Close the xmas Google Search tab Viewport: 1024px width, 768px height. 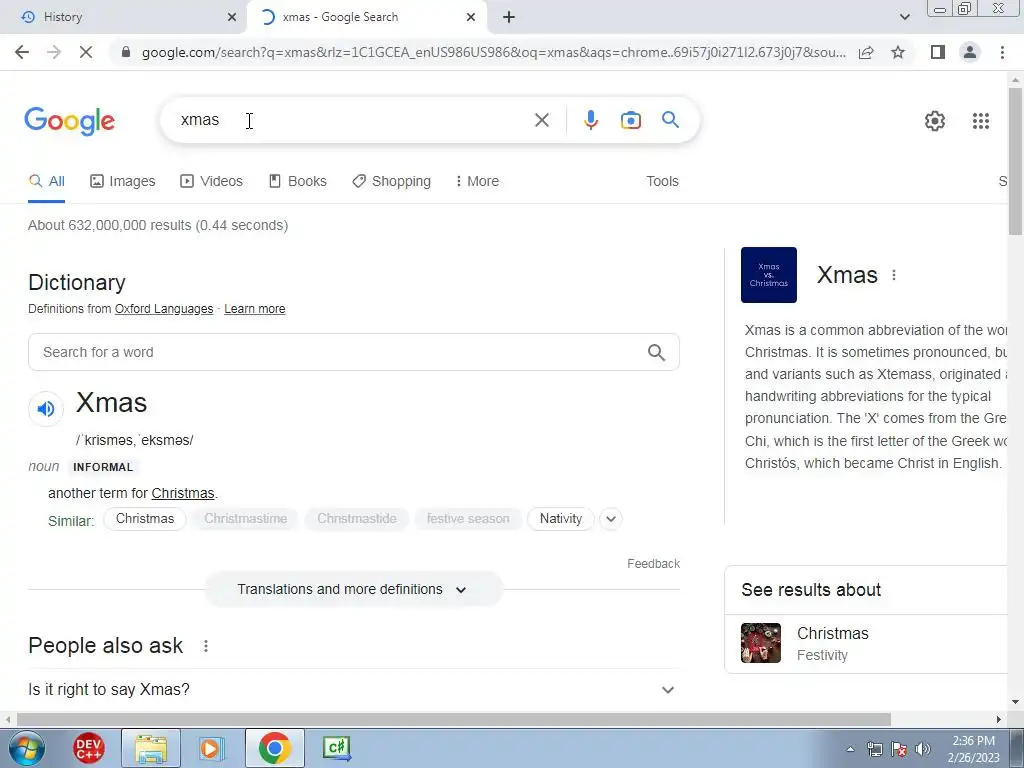click(471, 17)
